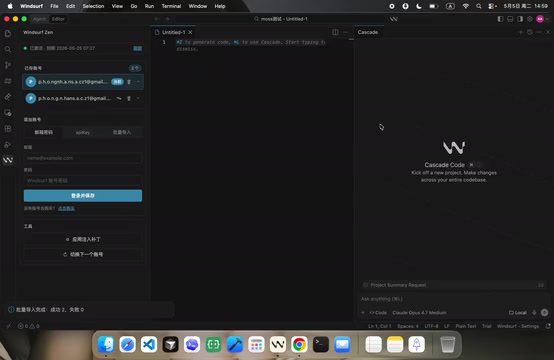The height and width of the screenshot is (360, 554).
Task: Open the File menu
Action: 54,6
